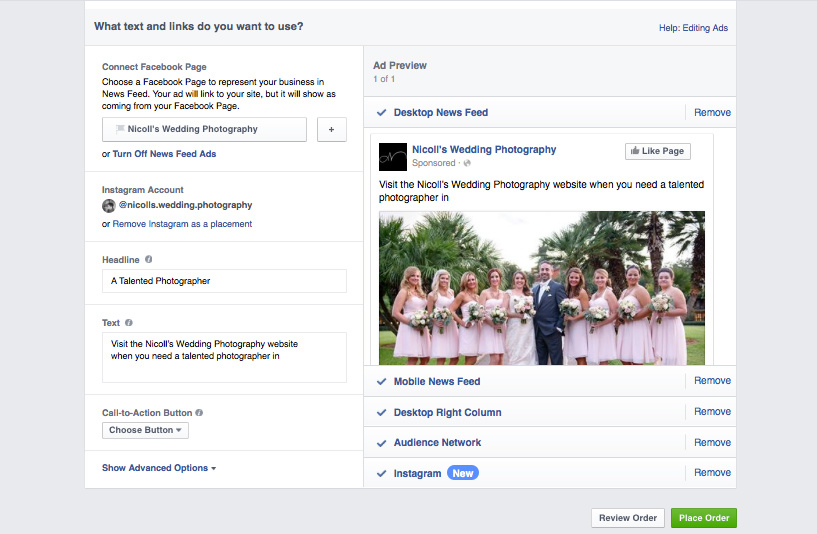Screen dimensions: 817x534
Task: Click the wedding party photo in ad preview
Action: [x=542, y=288]
